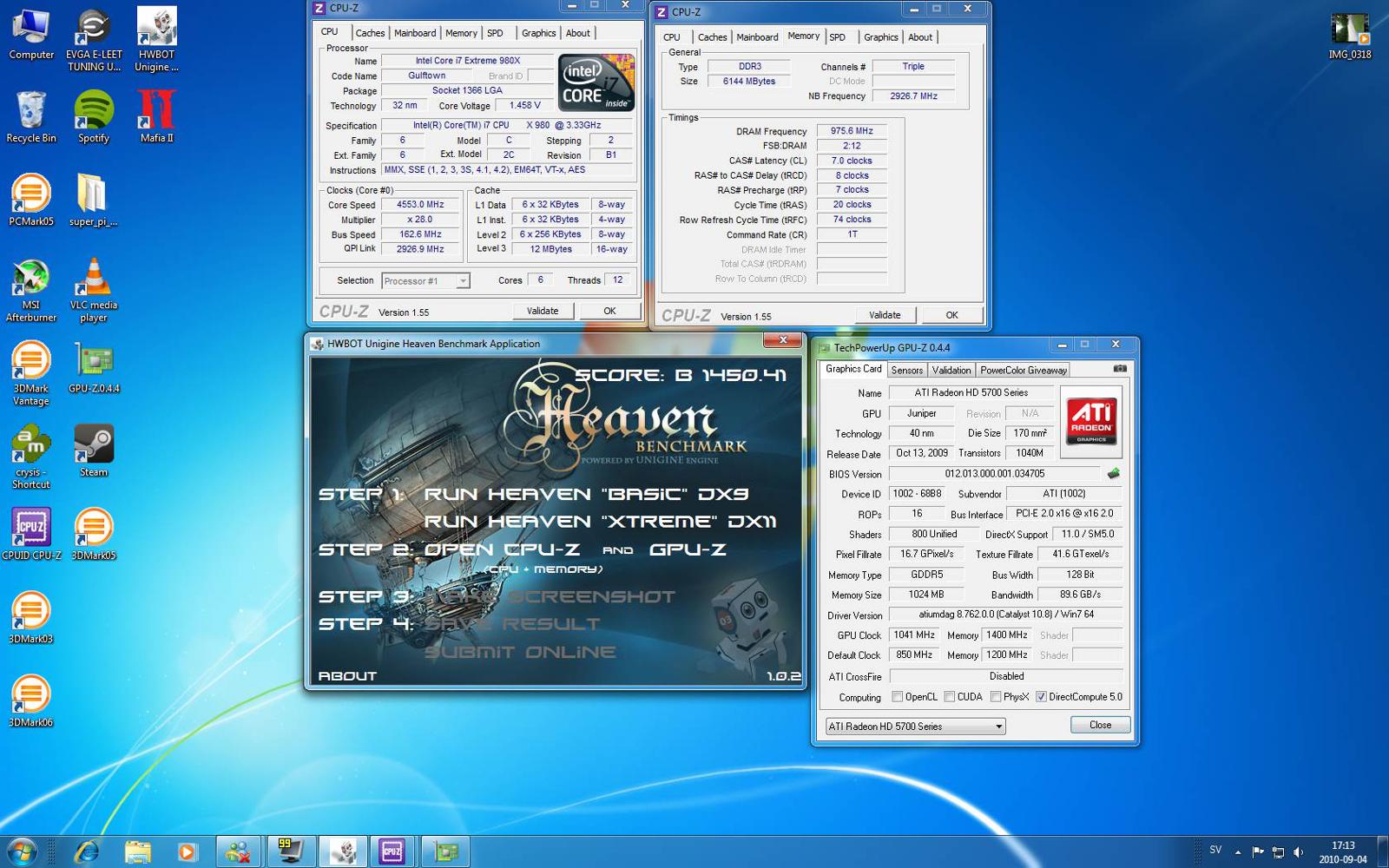Image resolution: width=1389 pixels, height=868 pixels.
Task: Launch Steam from the desktop
Action: [x=94, y=451]
